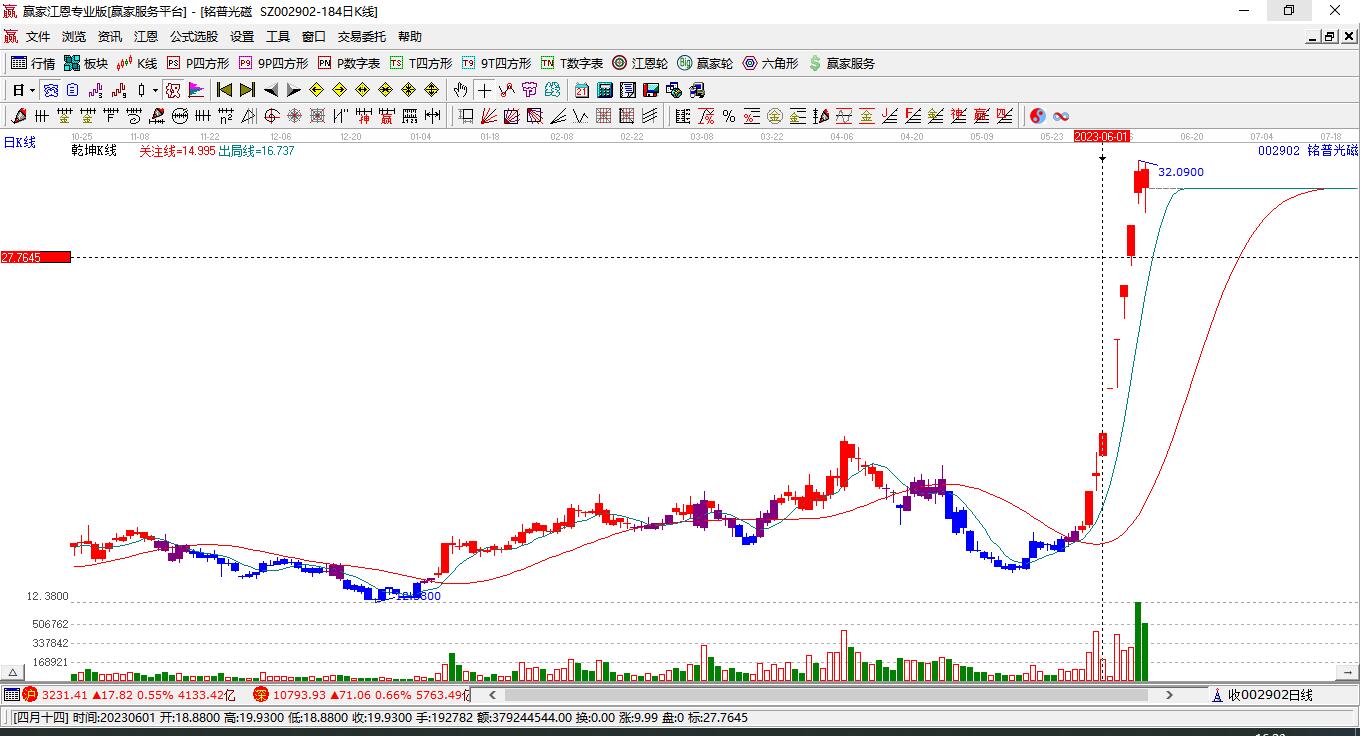Open the 9P四方形 chart
The width and height of the screenshot is (1360, 736).
coord(273,63)
